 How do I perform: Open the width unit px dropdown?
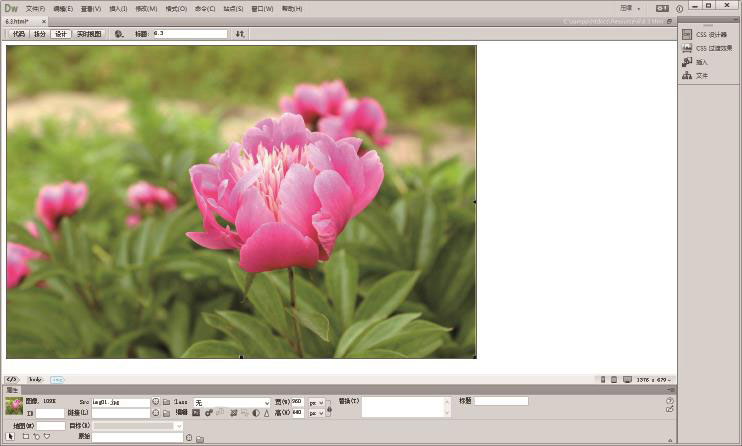coord(315,402)
